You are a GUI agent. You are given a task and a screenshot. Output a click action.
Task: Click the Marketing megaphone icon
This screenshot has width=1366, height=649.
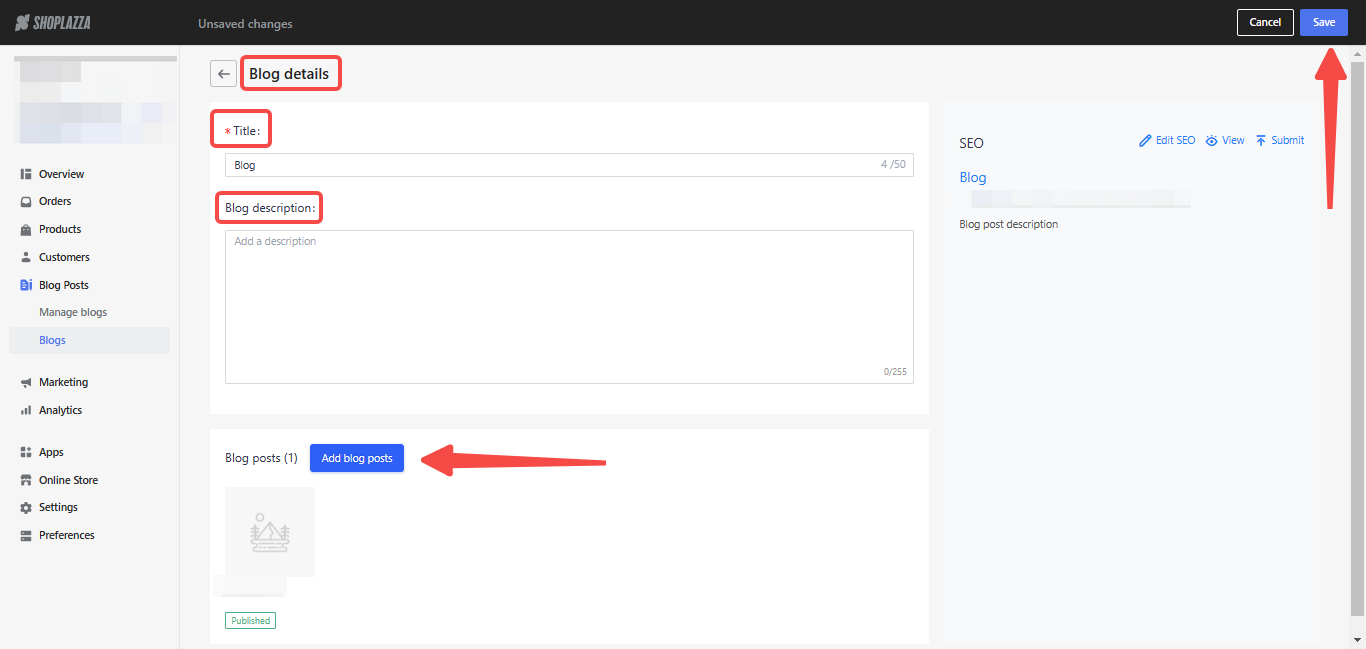26,382
